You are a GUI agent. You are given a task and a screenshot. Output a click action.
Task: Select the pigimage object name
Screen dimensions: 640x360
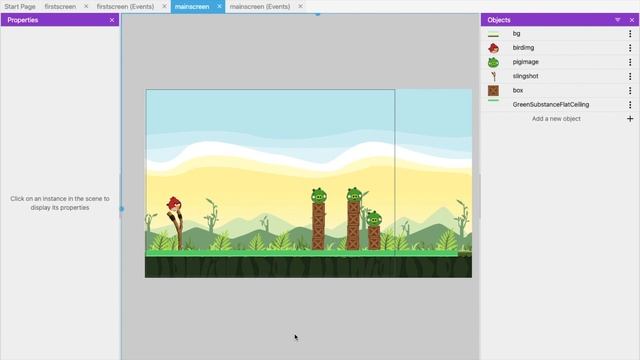click(x=526, y=62)
